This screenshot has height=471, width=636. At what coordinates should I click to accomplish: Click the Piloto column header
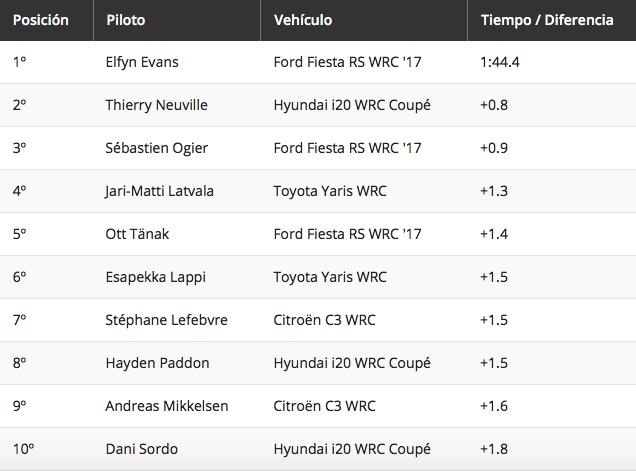tap(126, 20)
